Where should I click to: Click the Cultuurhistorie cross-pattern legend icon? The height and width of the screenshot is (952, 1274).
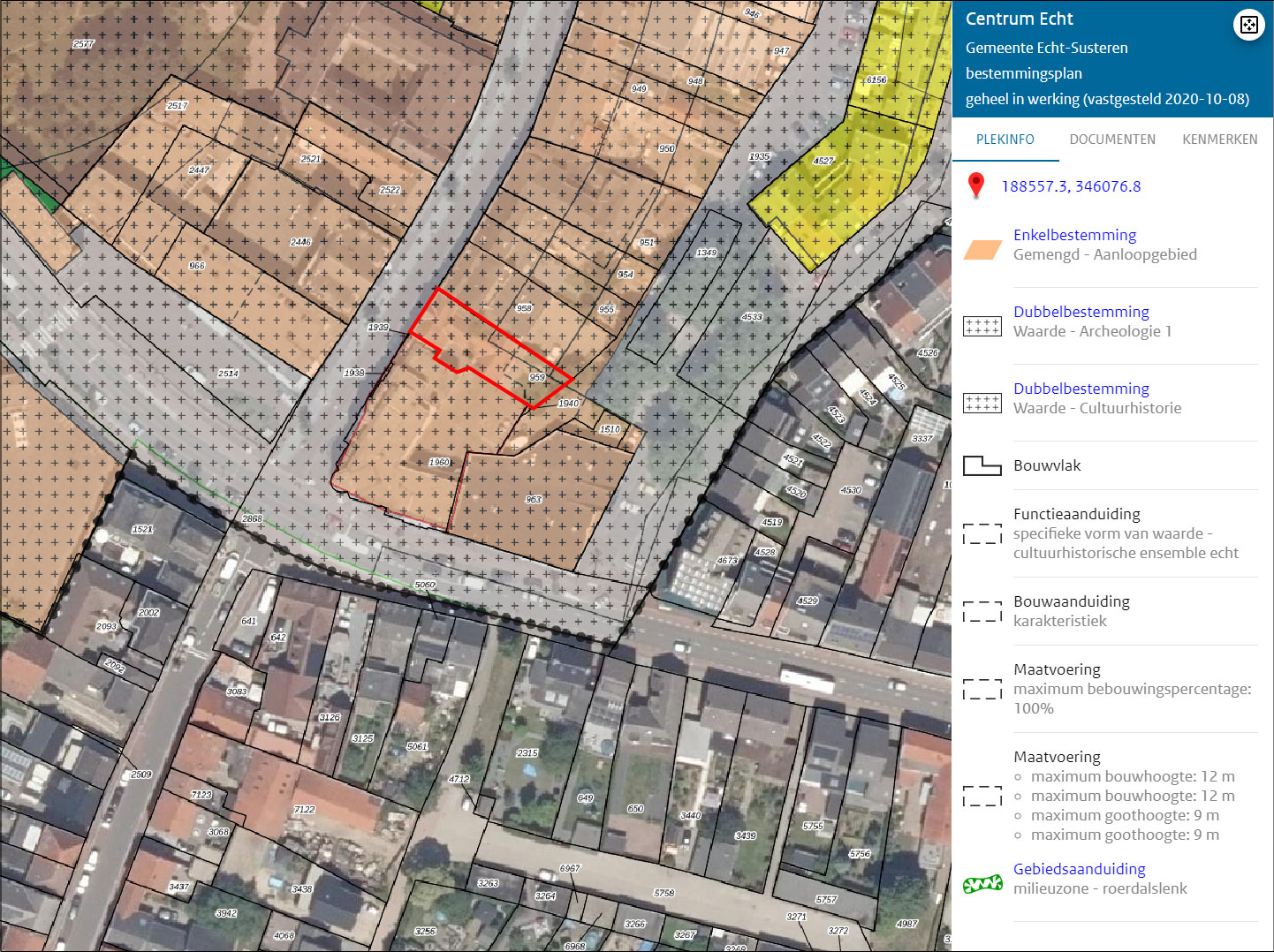pyautogui.click(x=982, y=404)
